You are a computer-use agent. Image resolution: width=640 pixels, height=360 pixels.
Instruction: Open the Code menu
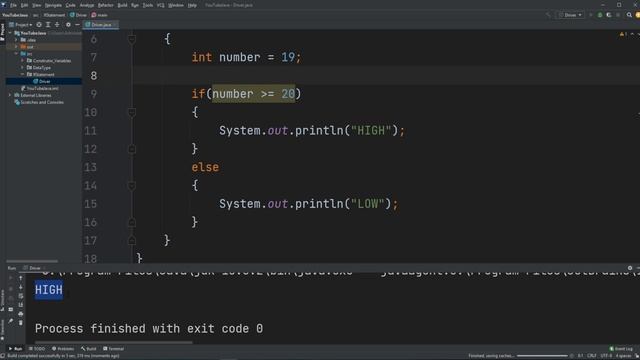point(71,5)
